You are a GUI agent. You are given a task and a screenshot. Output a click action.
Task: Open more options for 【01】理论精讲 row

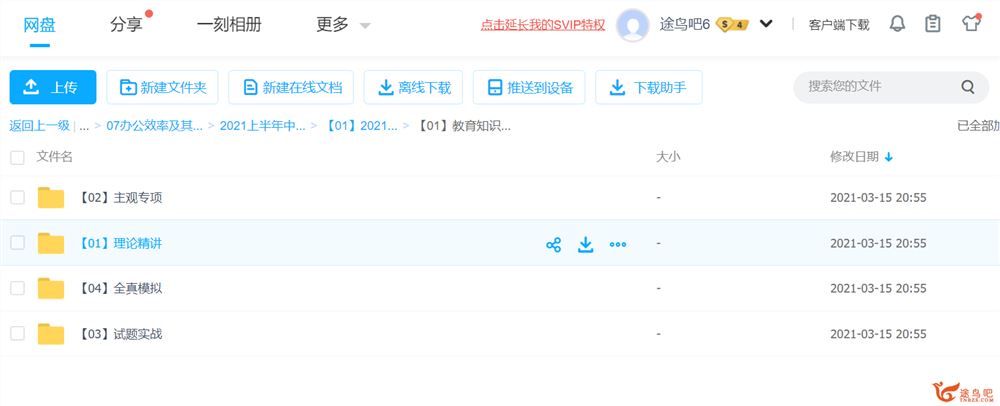[x=617, y=244]
